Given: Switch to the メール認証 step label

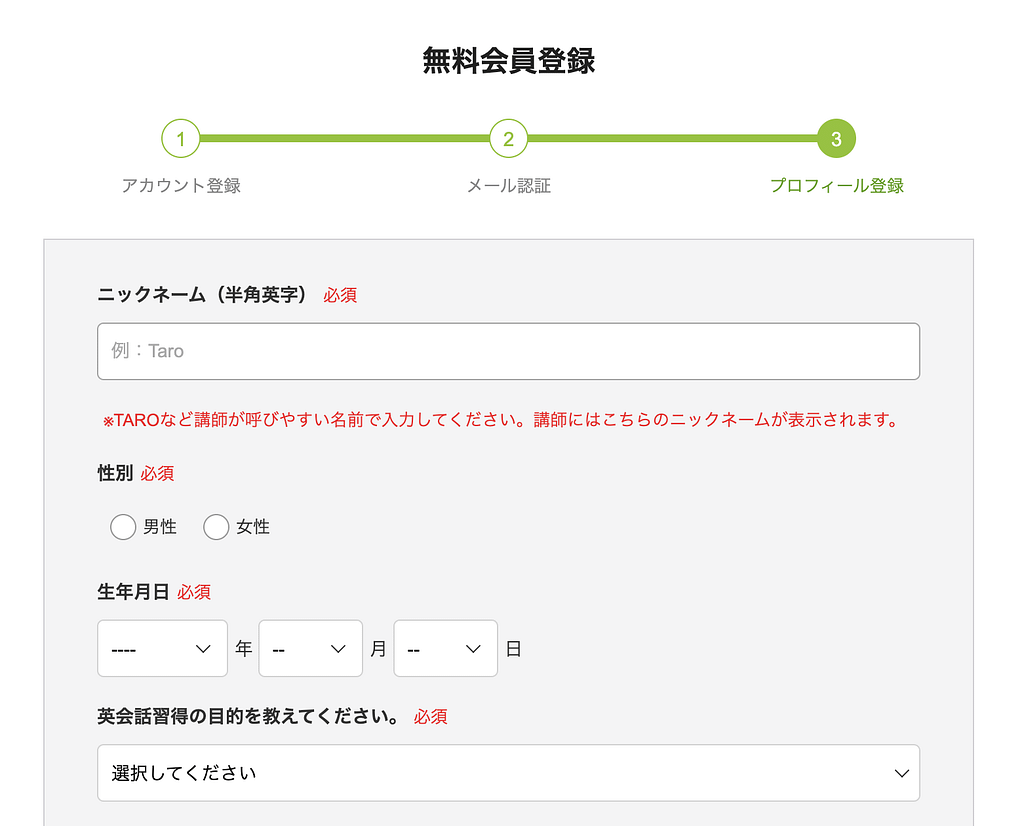Looking at the screenshot, I should click(x=508, y=185).
